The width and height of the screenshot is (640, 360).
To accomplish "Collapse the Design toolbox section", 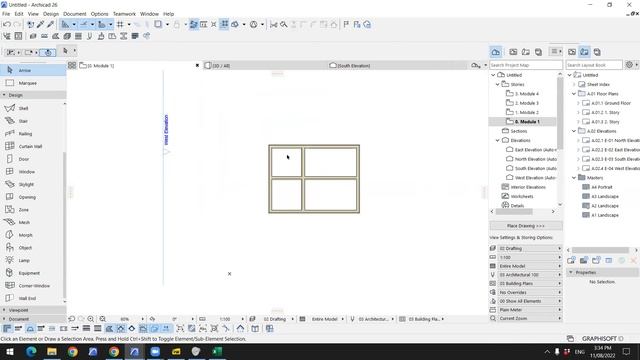I will tap(4, 95).
